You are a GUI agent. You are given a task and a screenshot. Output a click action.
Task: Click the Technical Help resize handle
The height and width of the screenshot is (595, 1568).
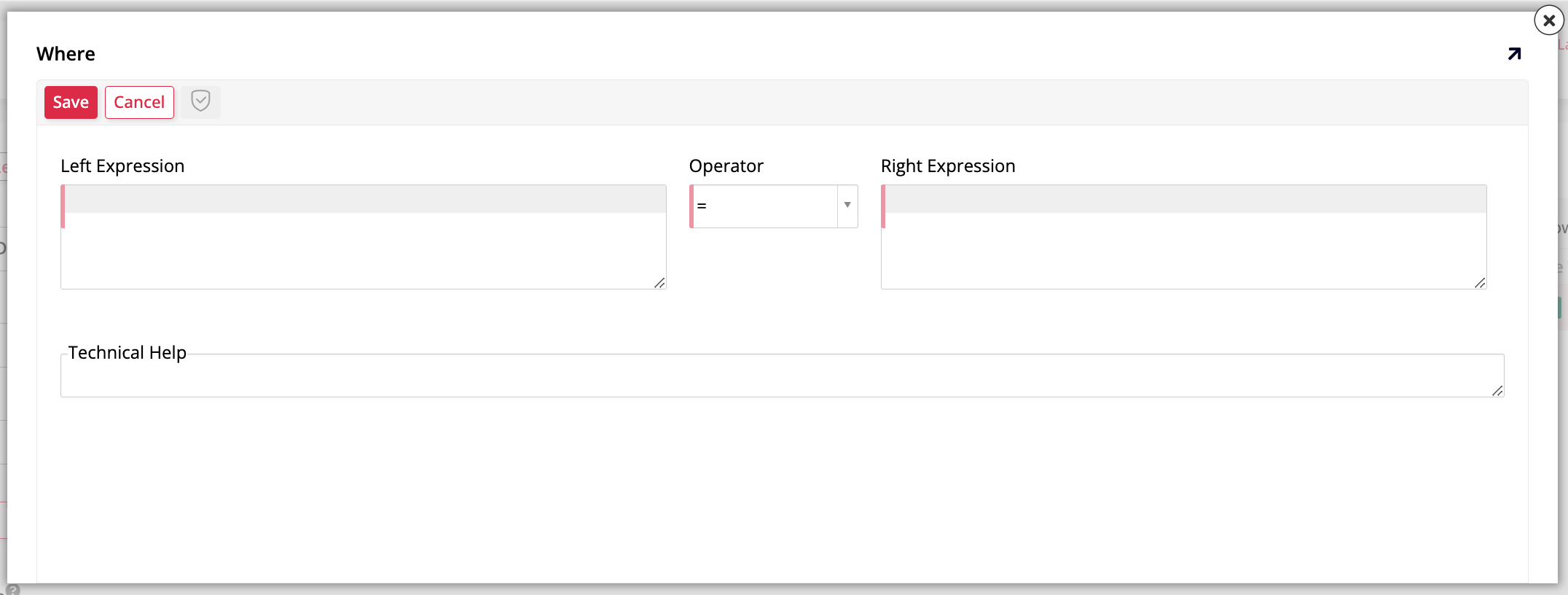coord(1496,392)
